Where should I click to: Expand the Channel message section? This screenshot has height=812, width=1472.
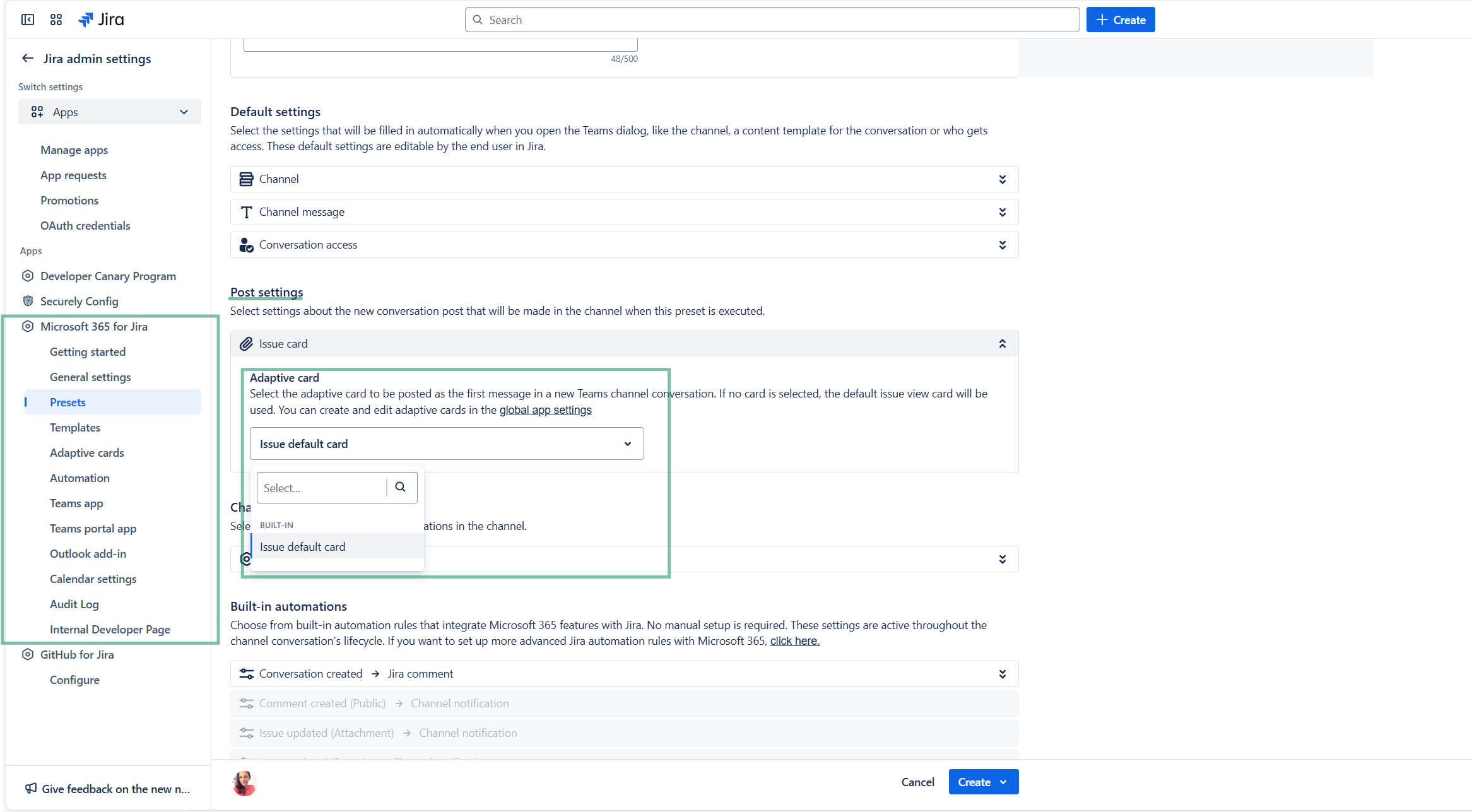click(x=1002, y=212)
